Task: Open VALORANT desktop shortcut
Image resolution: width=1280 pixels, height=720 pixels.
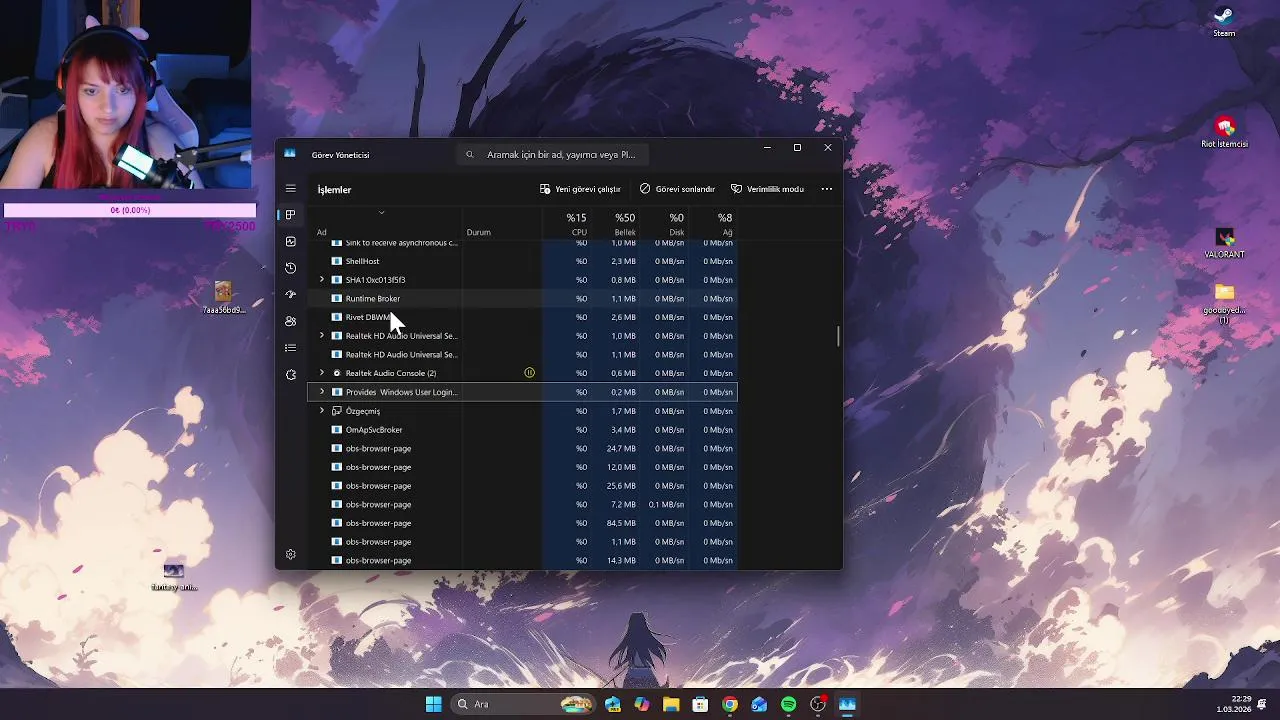Action: point(1224,243)
